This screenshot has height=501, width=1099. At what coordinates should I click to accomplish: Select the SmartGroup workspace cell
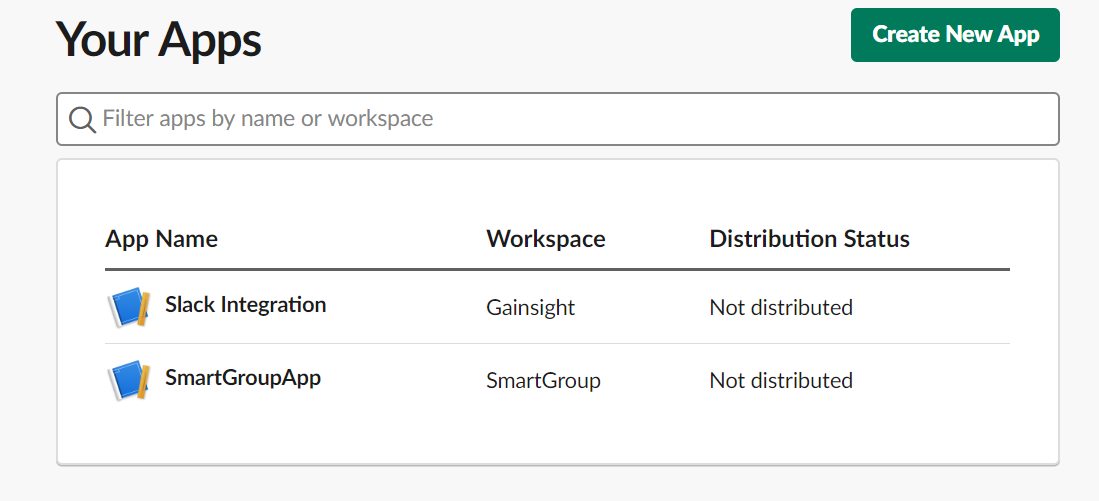(x=543, y=380)
